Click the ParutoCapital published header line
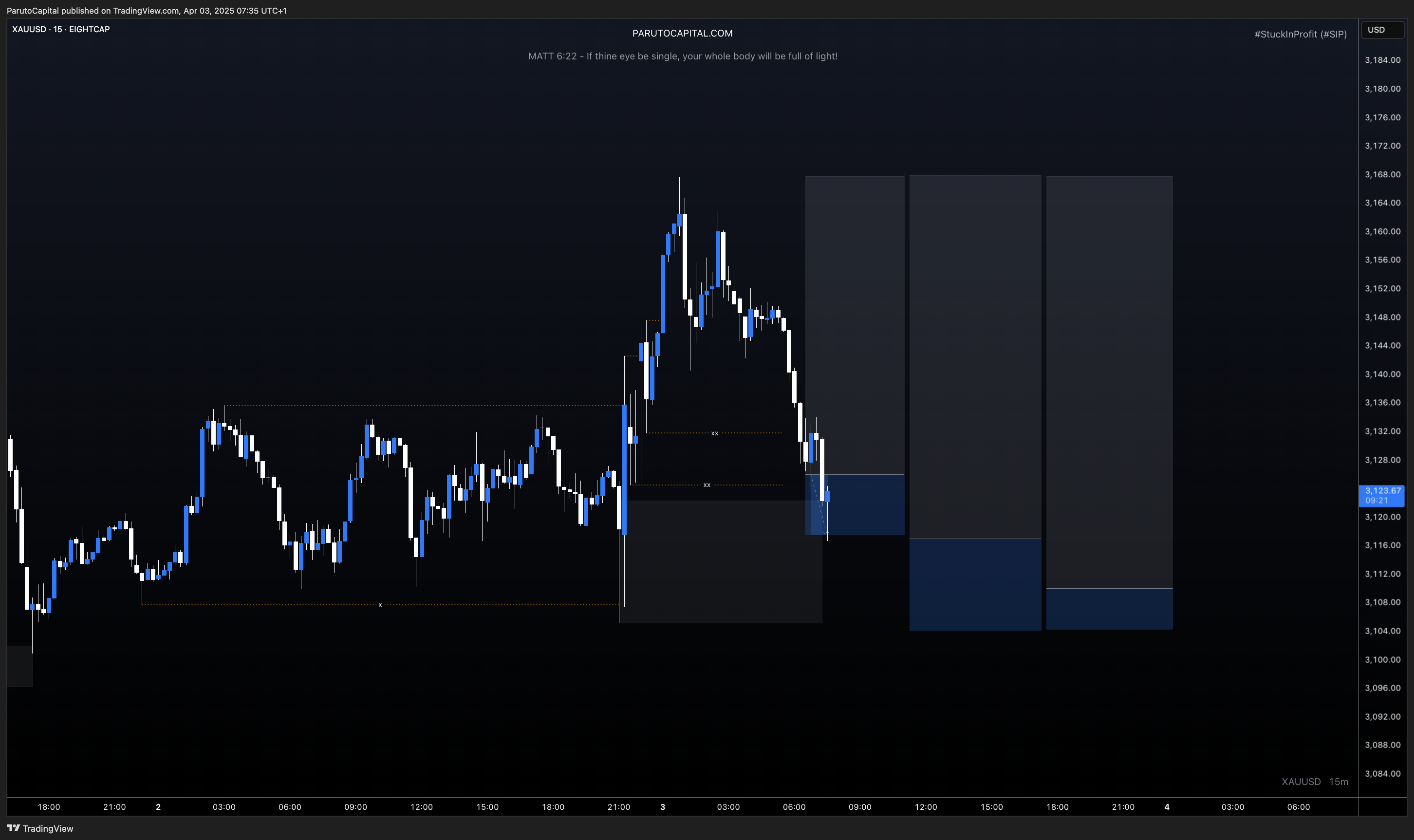This screenshot has height=840, width=1414. pos(147,11)
